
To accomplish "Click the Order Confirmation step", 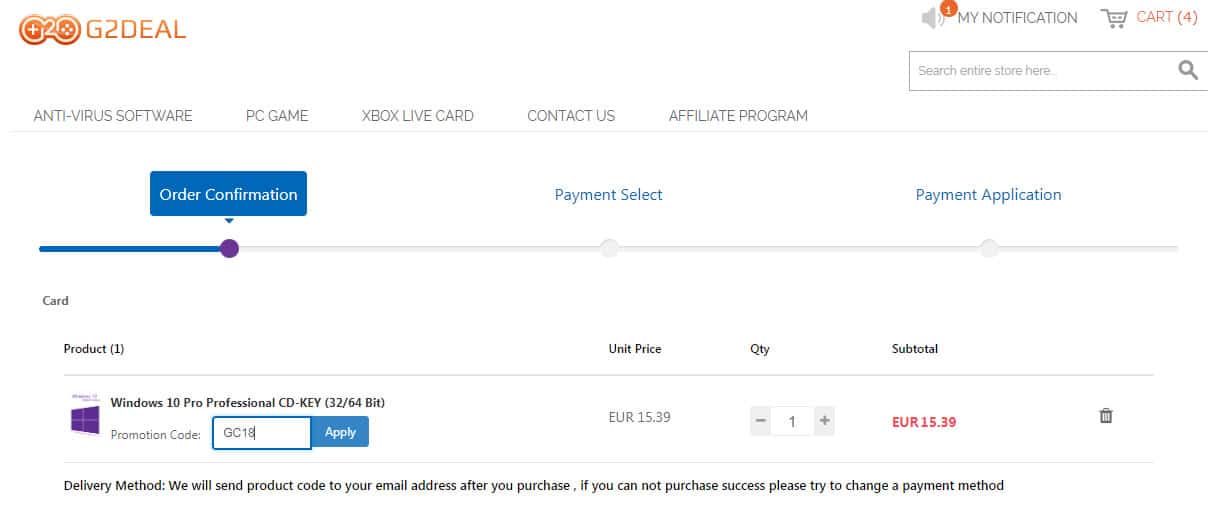I will 228,195.
